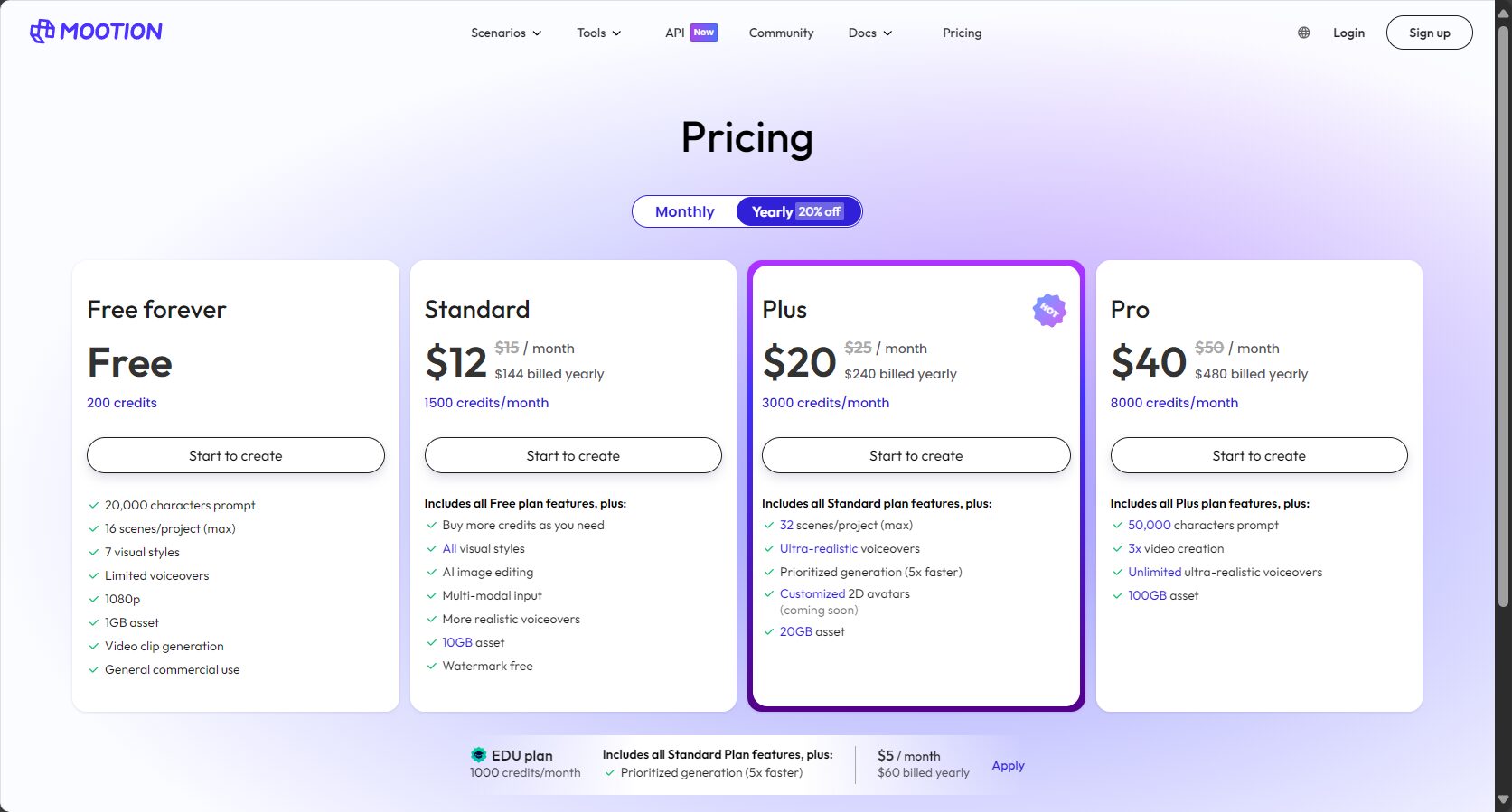Expand the Tools dropdown menu
The width and height of the screenshot is (1512, 812).
pyautogui.click(x=599, y=33)
